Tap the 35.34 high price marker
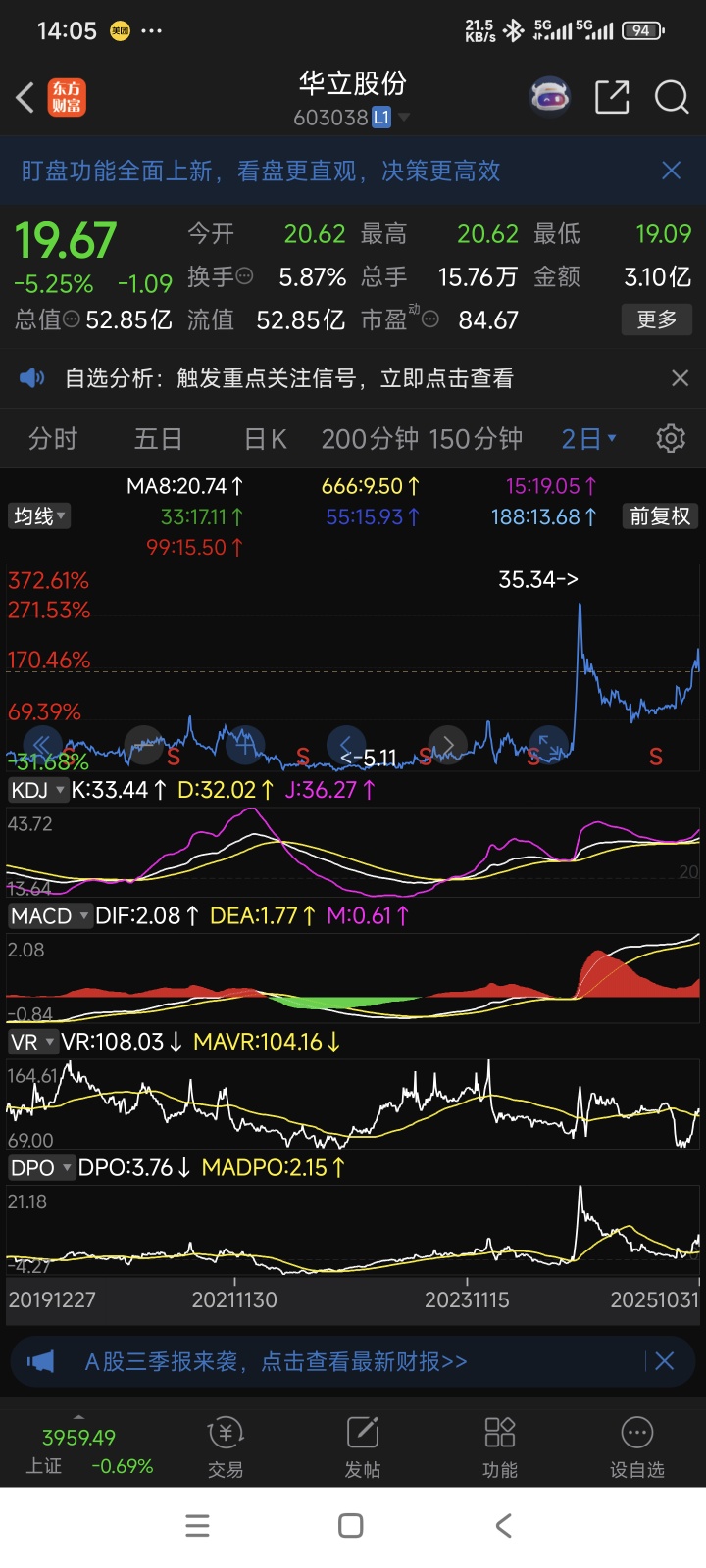The image size is (706, 1568). pyautogui.click(x=538, y=579)
